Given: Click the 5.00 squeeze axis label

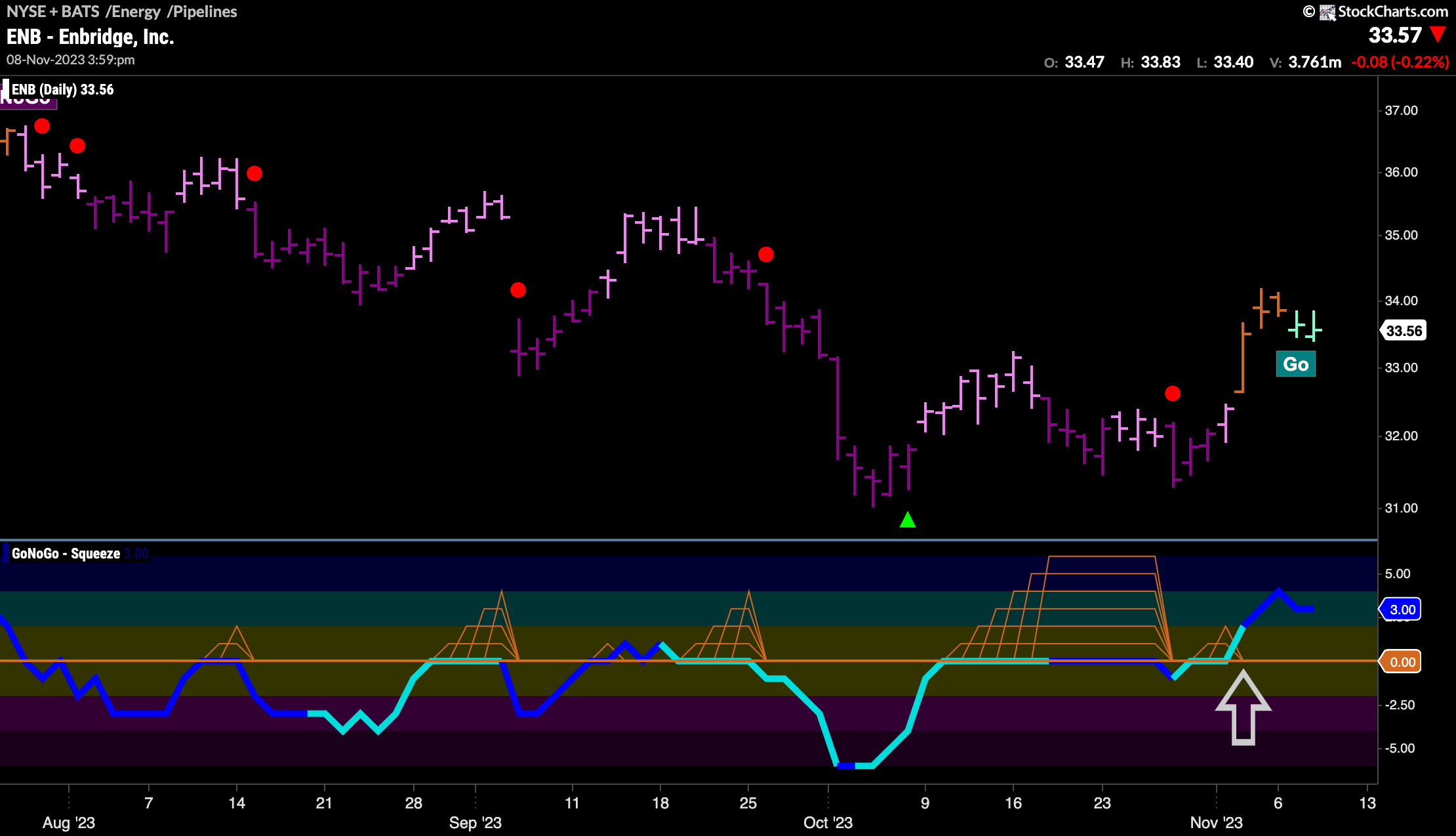Looking at the screenshot, I should pyautogui.click(x=1398, y=574).
